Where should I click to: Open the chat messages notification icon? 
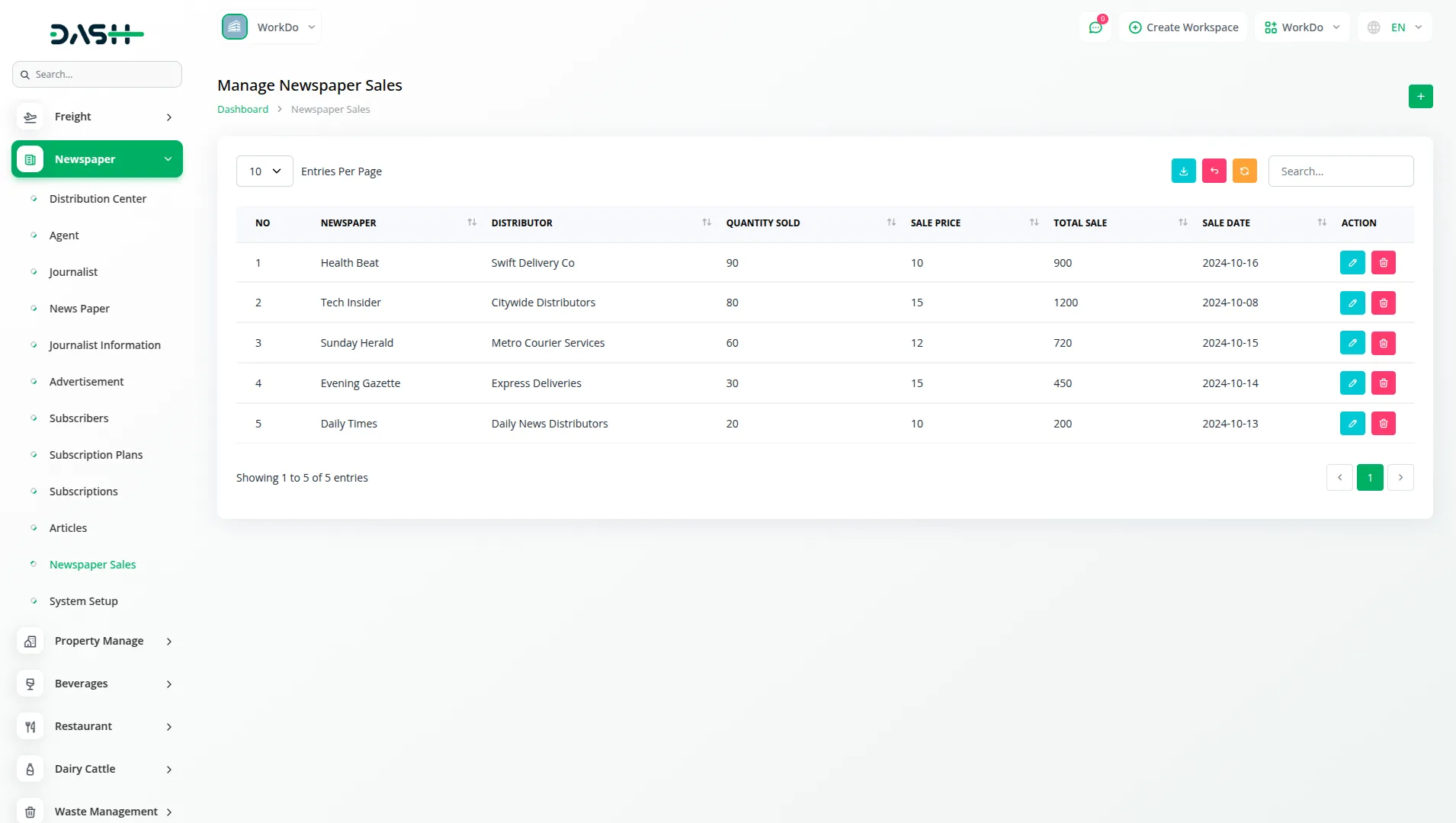[1095, 27]
